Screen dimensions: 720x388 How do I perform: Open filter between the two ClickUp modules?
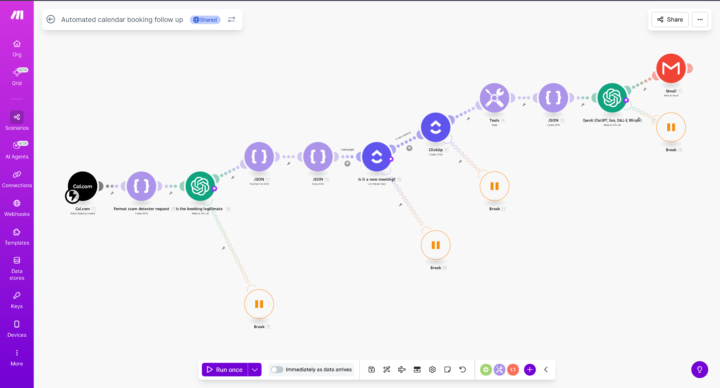[x=409, y=148]
